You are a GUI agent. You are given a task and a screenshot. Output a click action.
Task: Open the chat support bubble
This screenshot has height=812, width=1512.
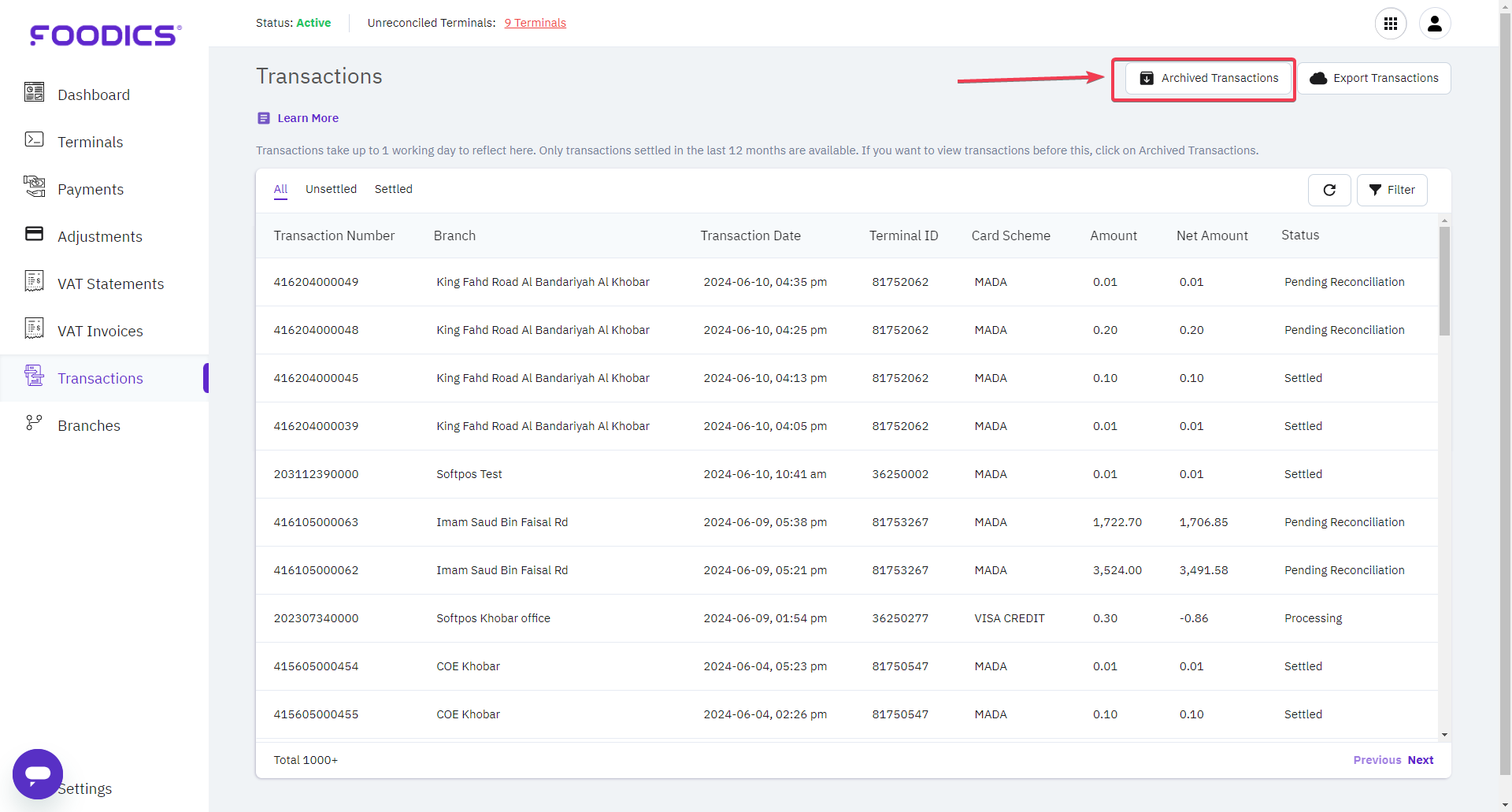click(38, 773)
